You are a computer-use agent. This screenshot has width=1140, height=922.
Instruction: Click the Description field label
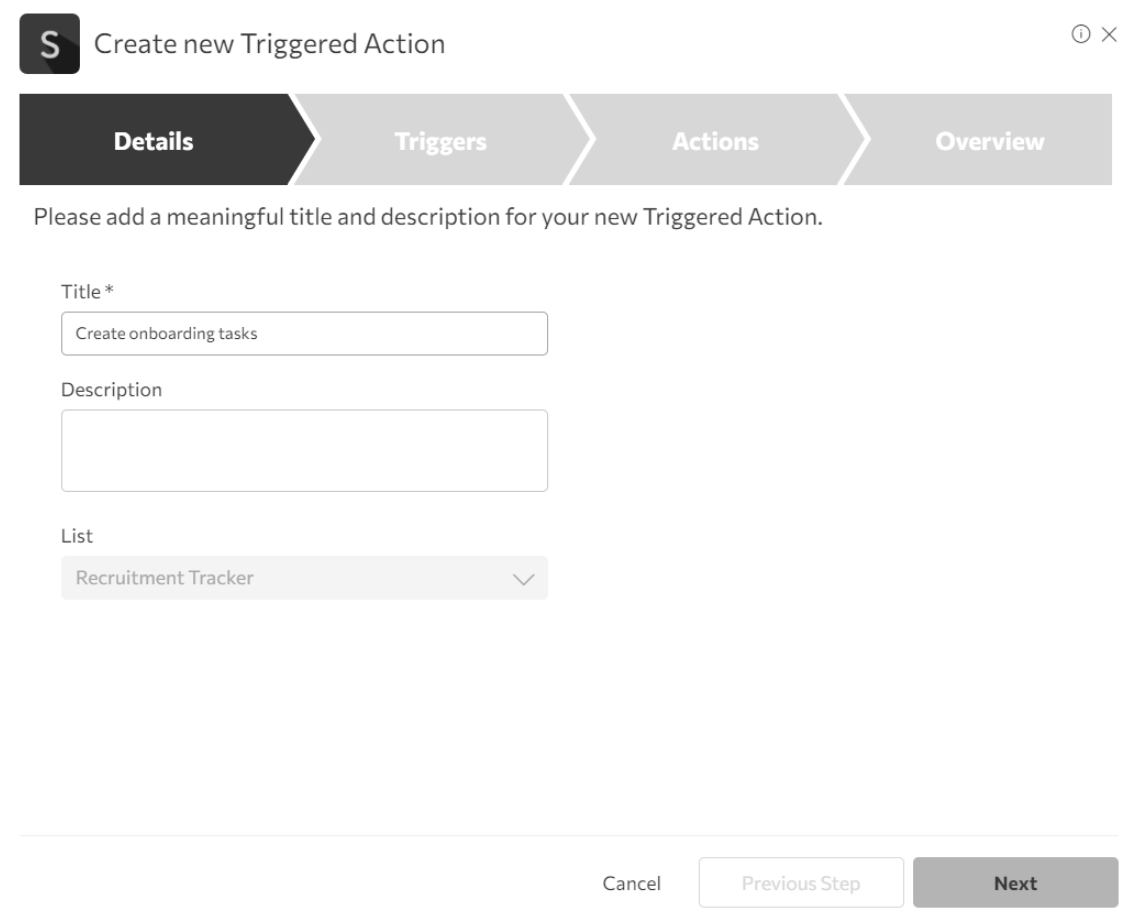click(111, 390)
